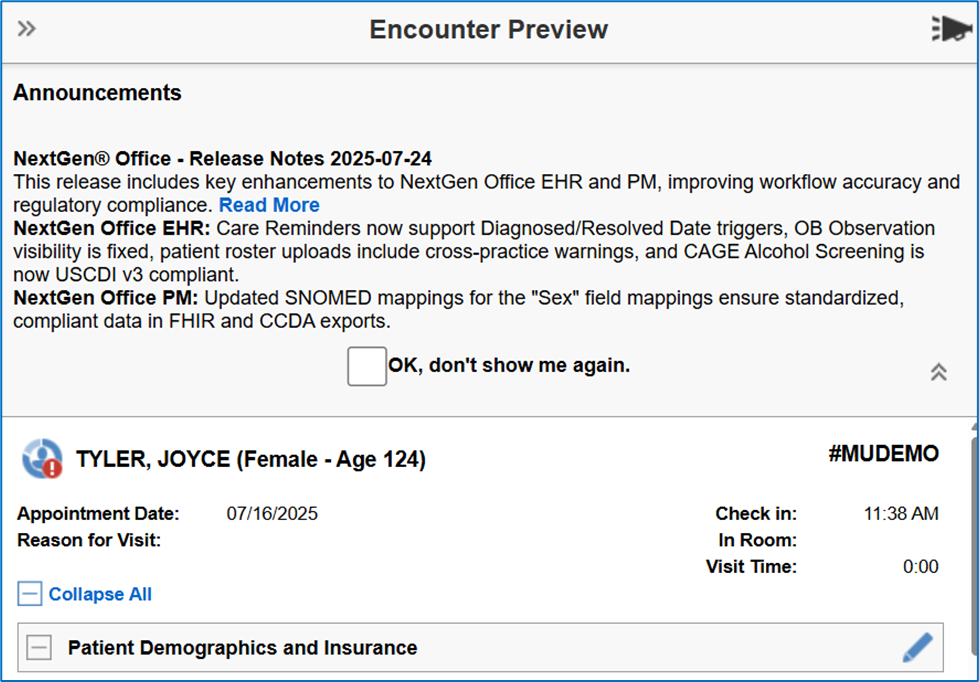Click the check-in time 11:38 AM
This screenshot has width=979, height=682.
tap(900, 514)
